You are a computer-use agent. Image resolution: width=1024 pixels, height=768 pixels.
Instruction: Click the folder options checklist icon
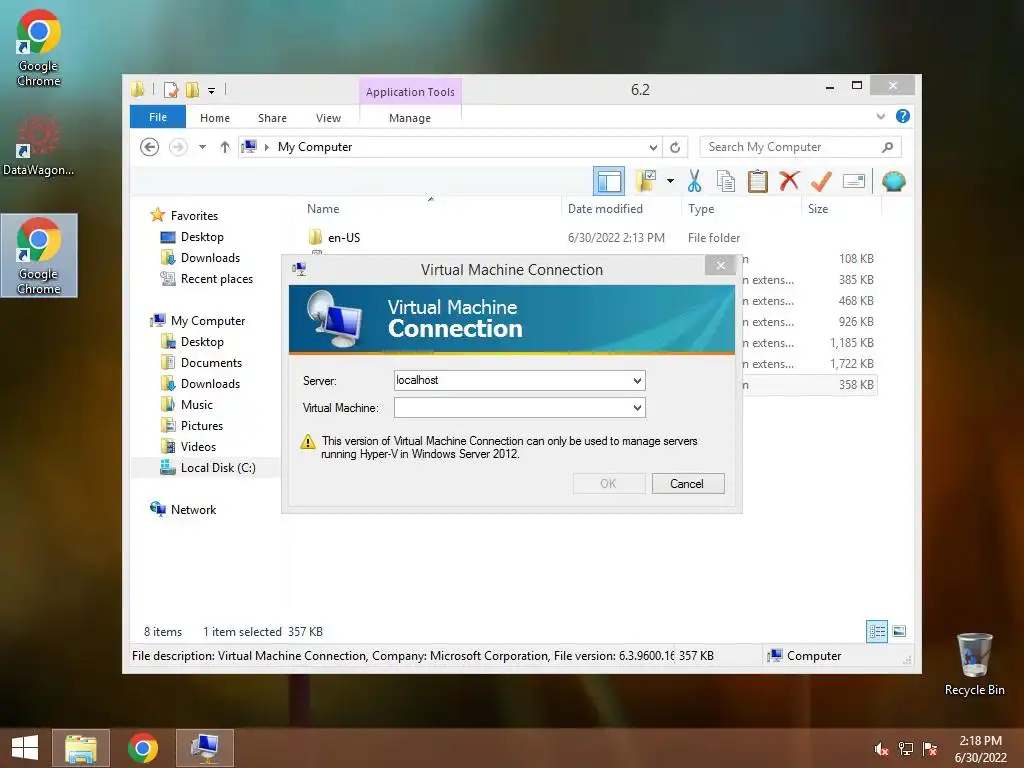click(645, 181)
